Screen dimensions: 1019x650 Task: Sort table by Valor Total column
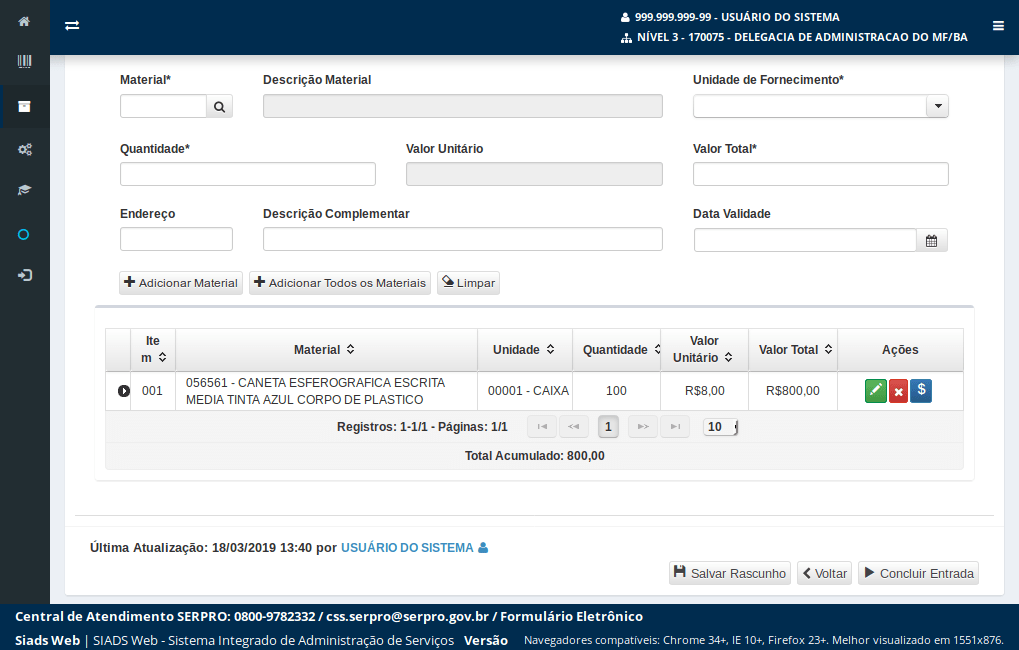point(829,349)
